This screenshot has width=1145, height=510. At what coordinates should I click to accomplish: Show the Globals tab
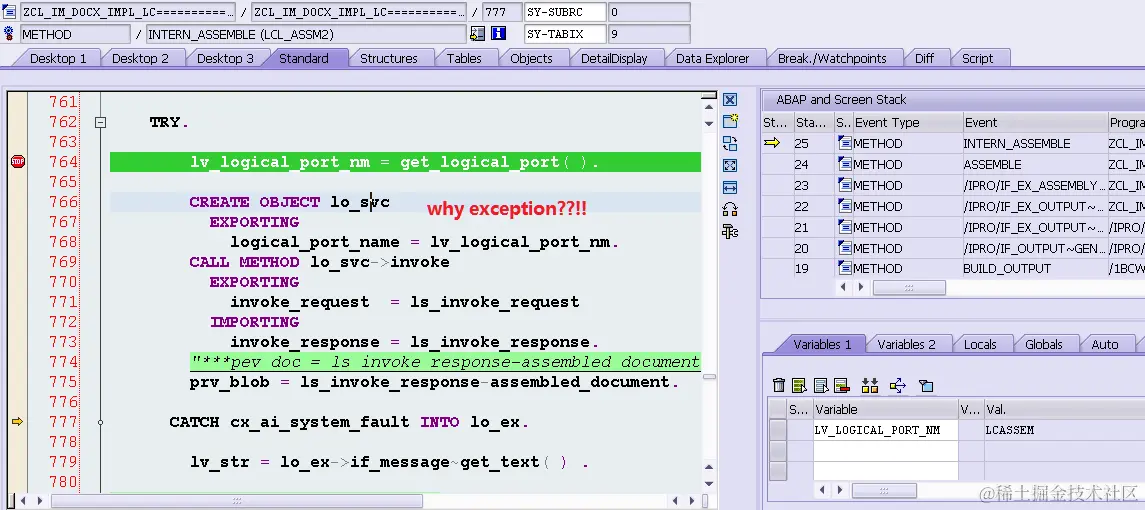pos(1043,344)
